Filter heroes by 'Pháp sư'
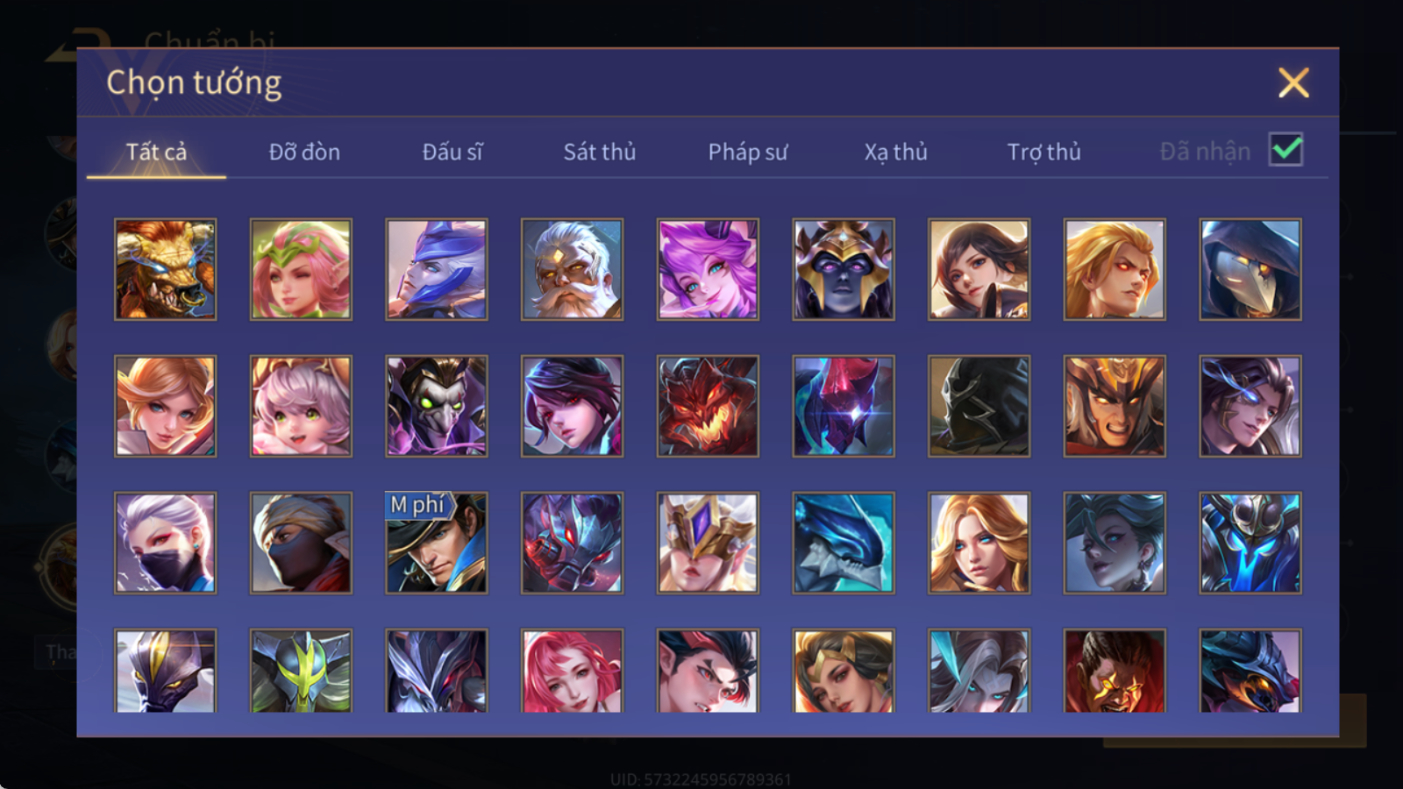The width and height of the screenshot is (1403, 789). coord(748,152)
